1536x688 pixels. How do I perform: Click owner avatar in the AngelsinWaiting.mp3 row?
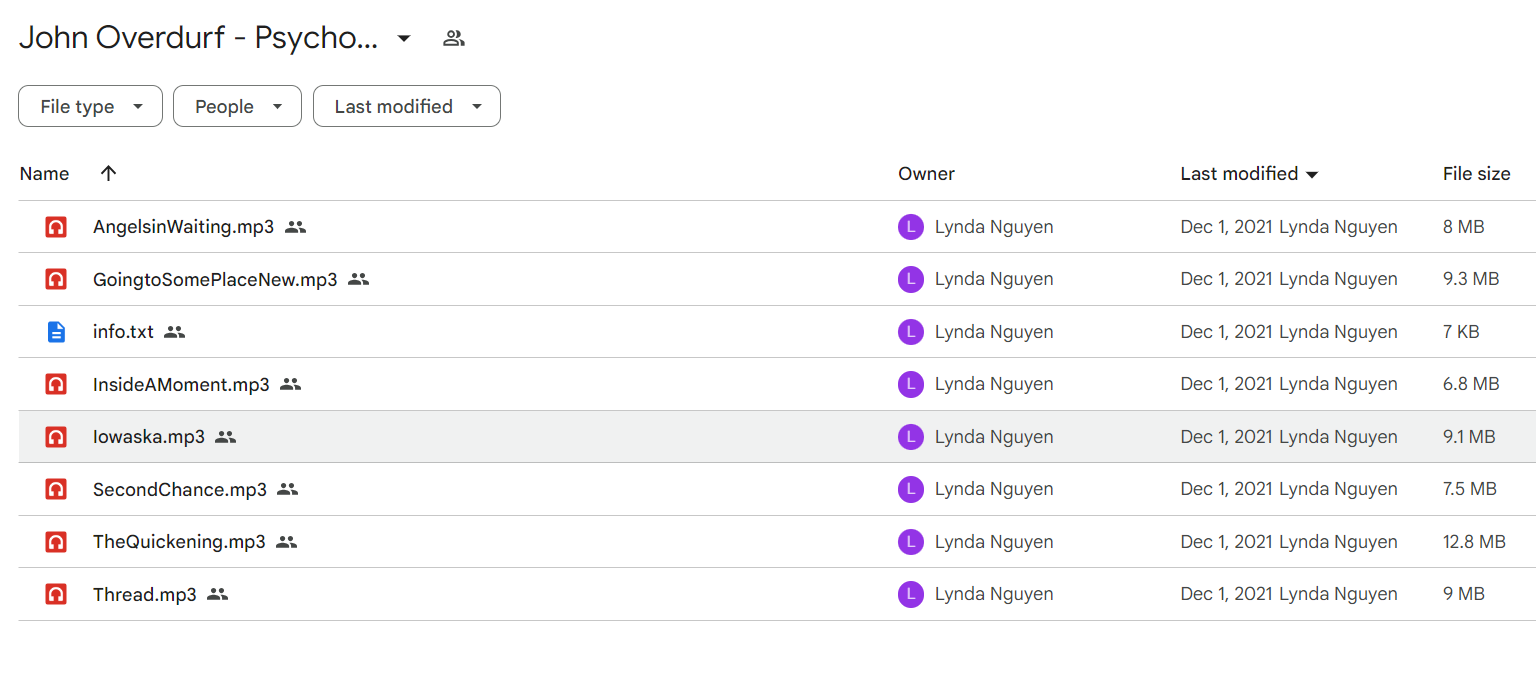point(910,227)
